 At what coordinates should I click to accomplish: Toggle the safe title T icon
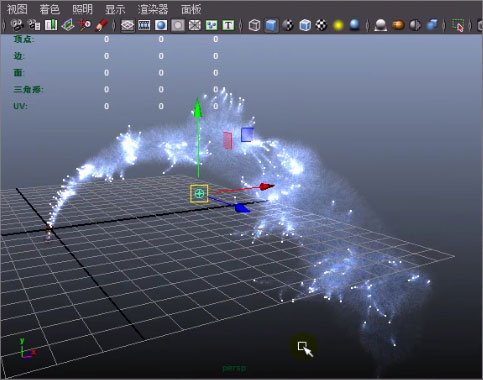[x=228, y=25]
